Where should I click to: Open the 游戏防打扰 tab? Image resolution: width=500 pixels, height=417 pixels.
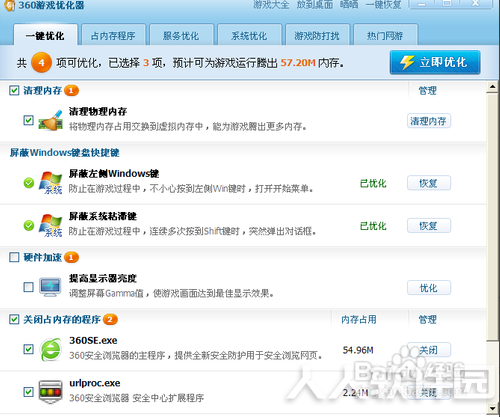coord(317,35)
